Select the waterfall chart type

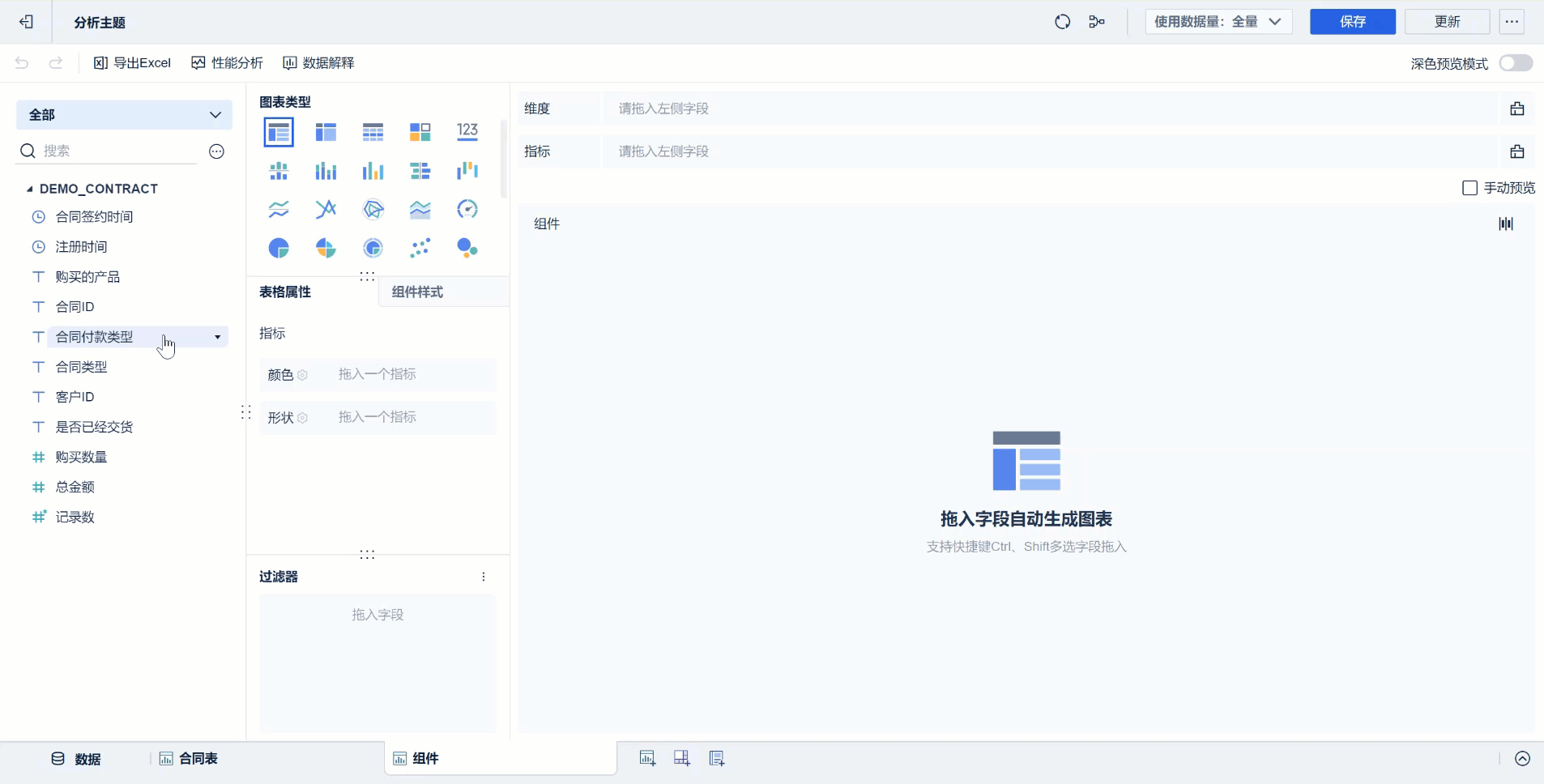pos(467,171)
